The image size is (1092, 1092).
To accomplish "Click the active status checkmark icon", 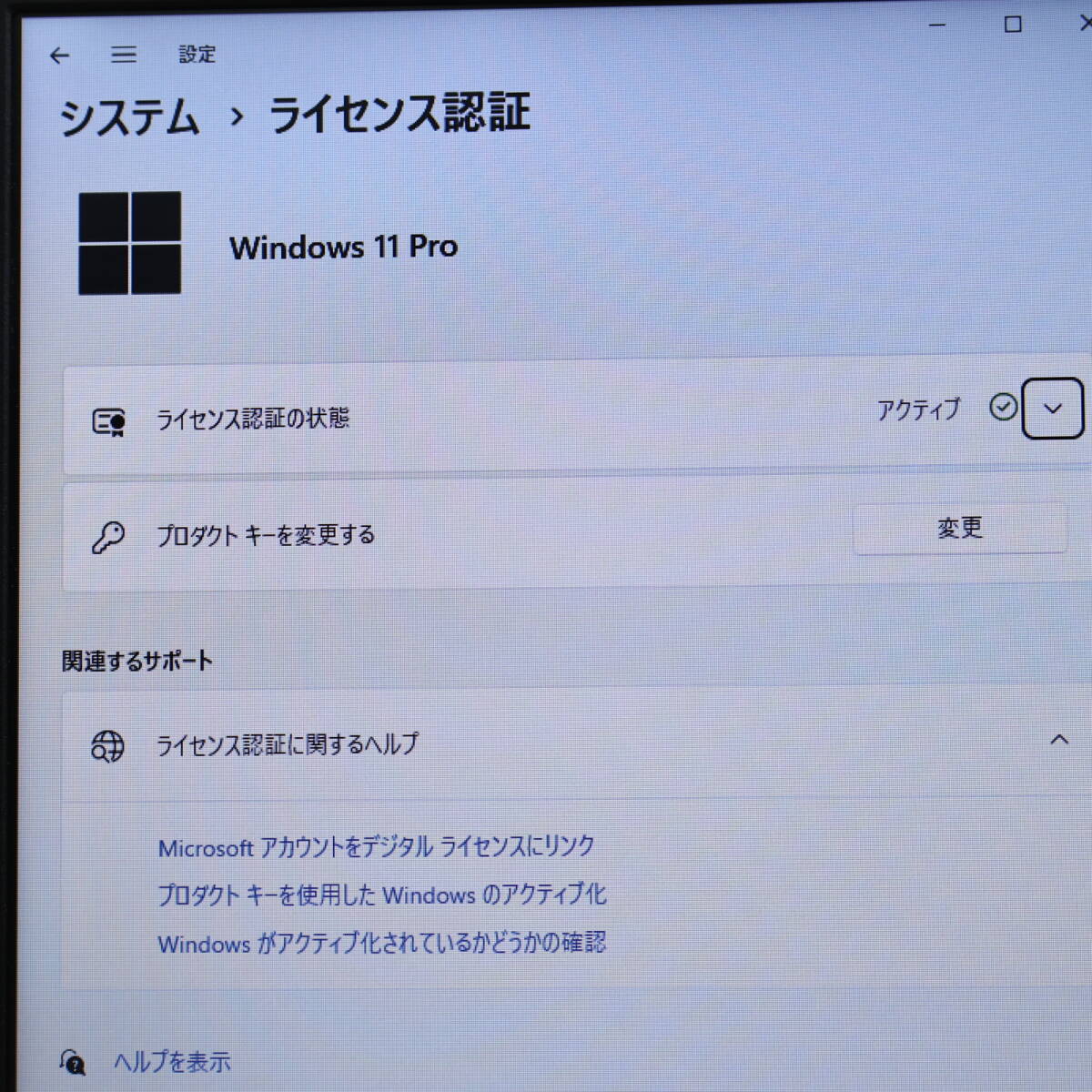I will point(1003,408).
